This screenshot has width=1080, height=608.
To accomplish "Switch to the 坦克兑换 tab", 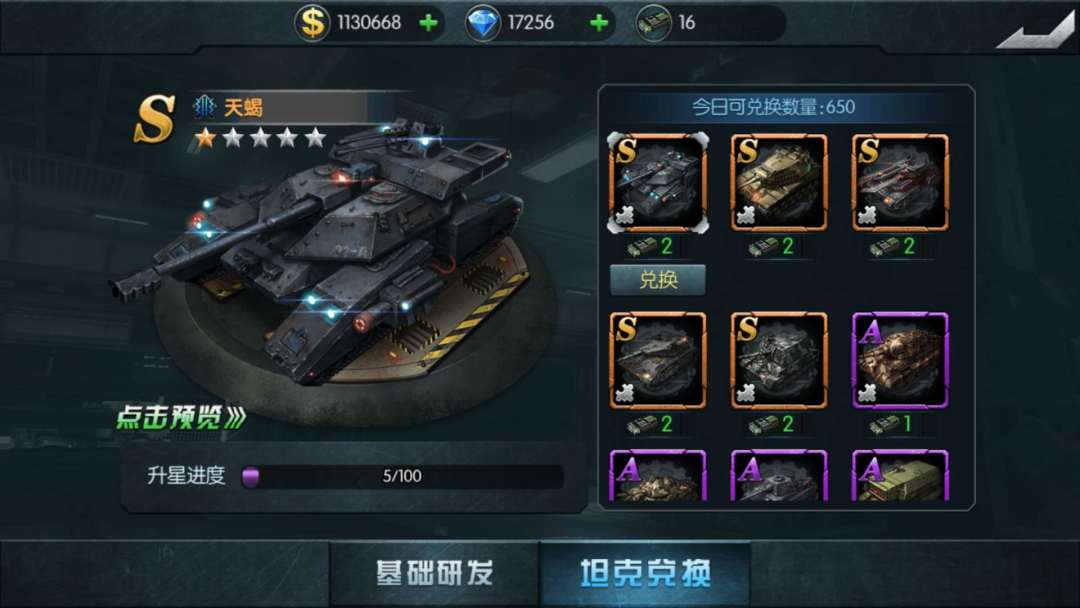I will coord(645,573).
